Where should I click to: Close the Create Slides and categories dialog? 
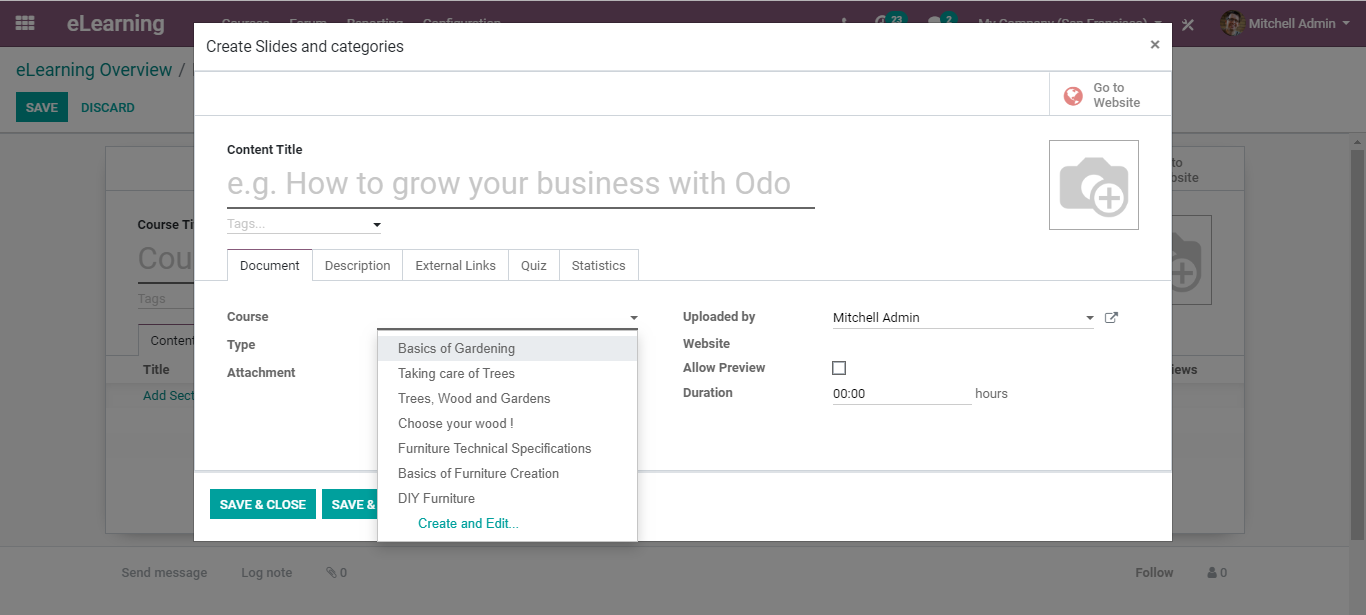pyautogui.click(x=1155, y=45)
